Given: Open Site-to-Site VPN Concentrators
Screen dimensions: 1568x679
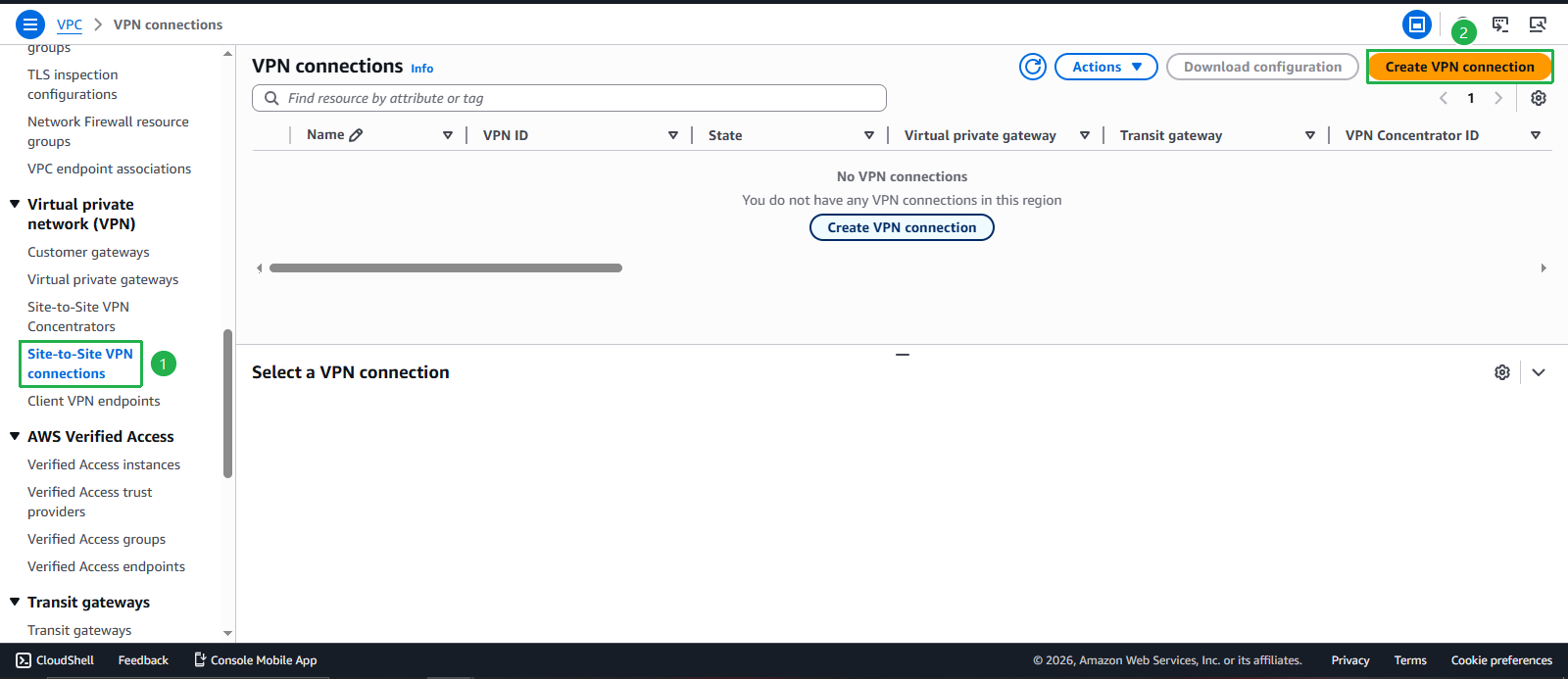Looking at the screenshot, I should (x=78, y=316).
